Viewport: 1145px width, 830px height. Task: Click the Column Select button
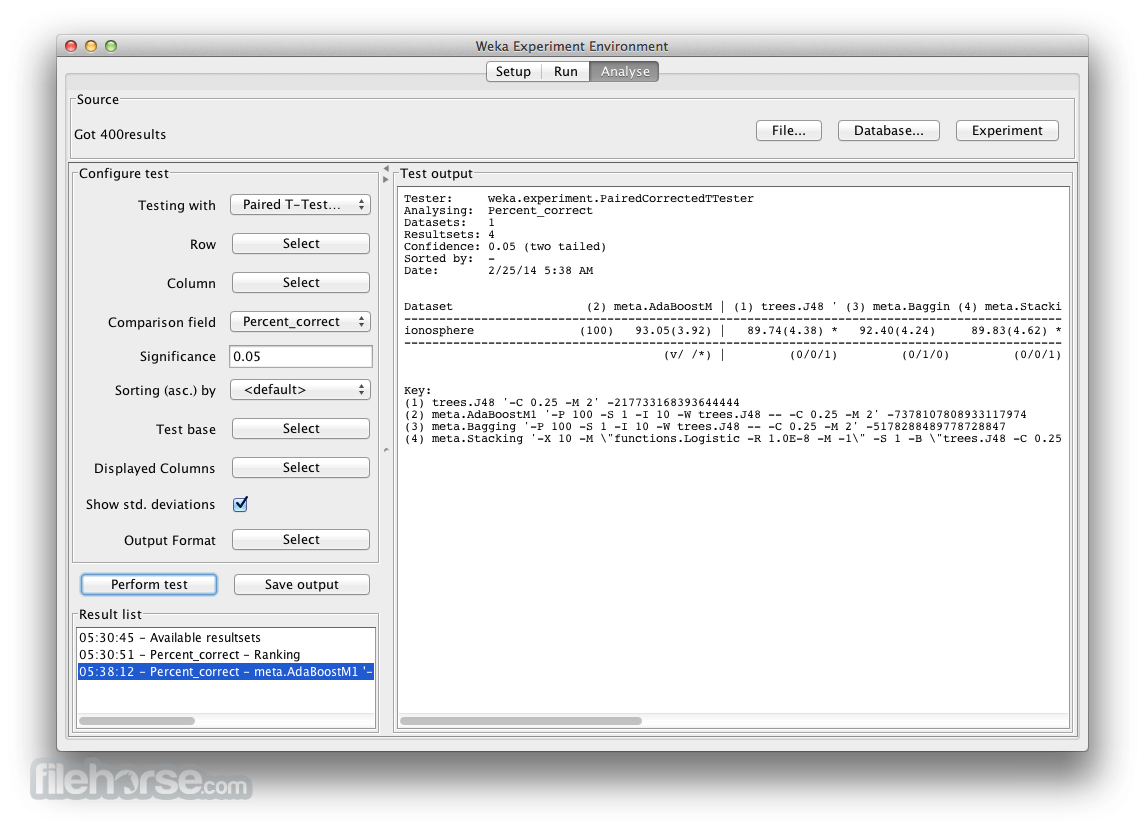click(301, 283)
